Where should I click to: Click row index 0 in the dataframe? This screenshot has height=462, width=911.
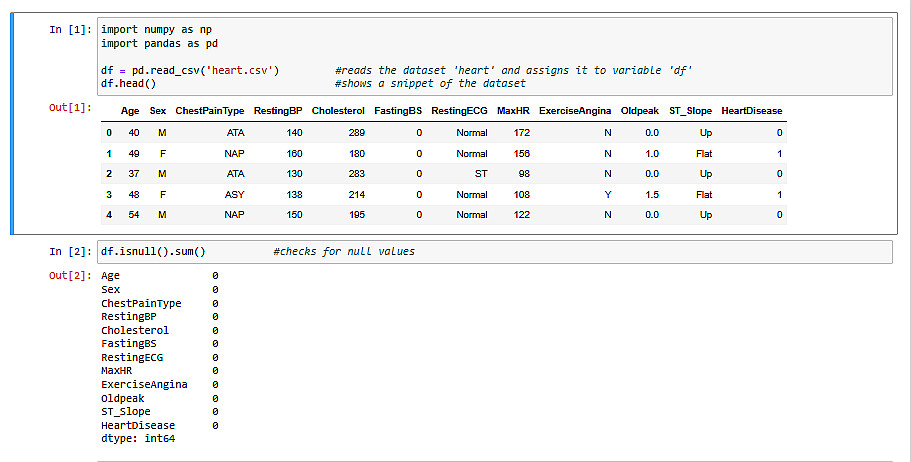pyautogui.click(x=109, y=133)
